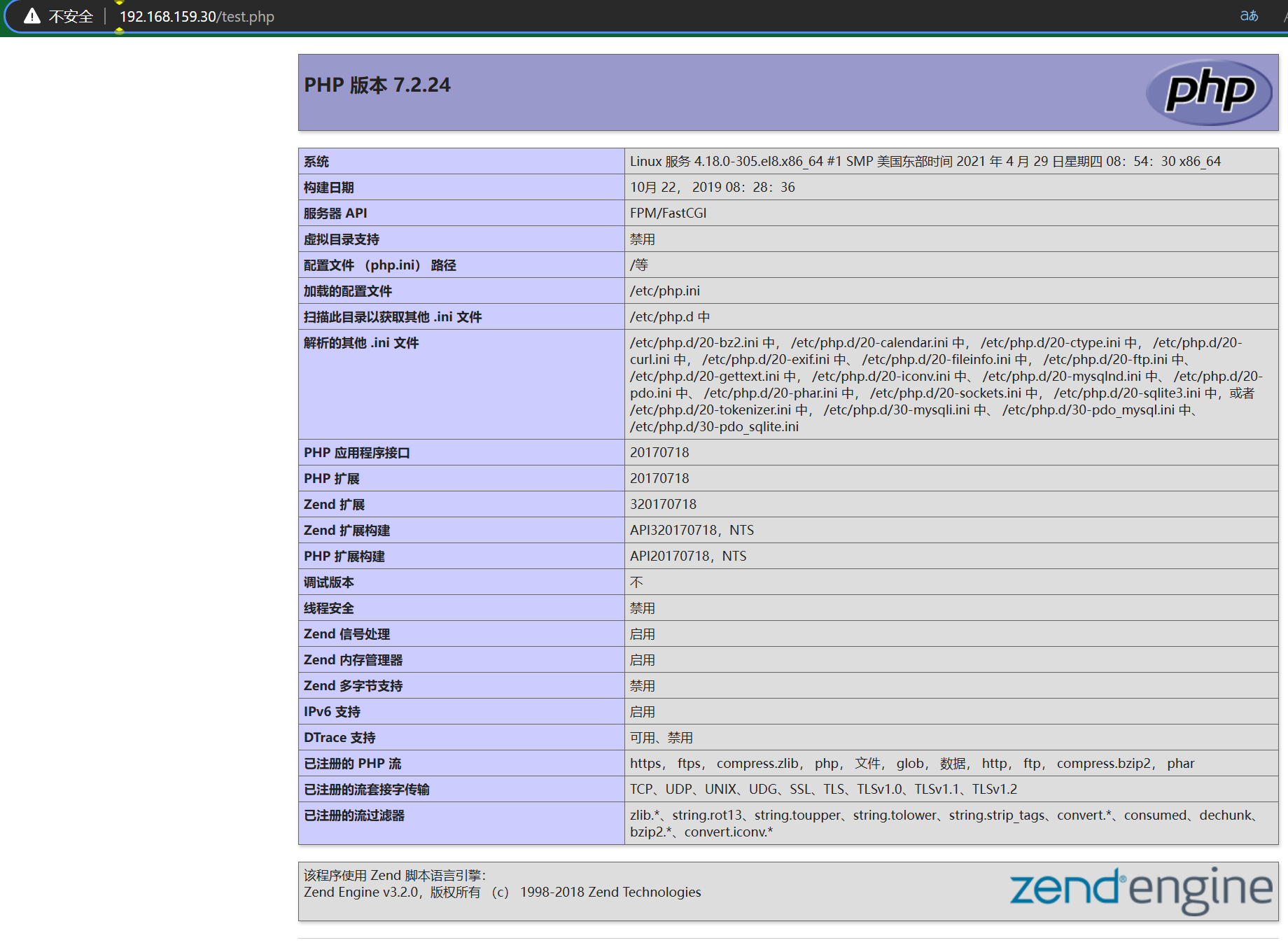This screenshot has height=945, width=1288.
Task: Click the PHP 版本 7.2.24 heading
Action: point(377,85)
